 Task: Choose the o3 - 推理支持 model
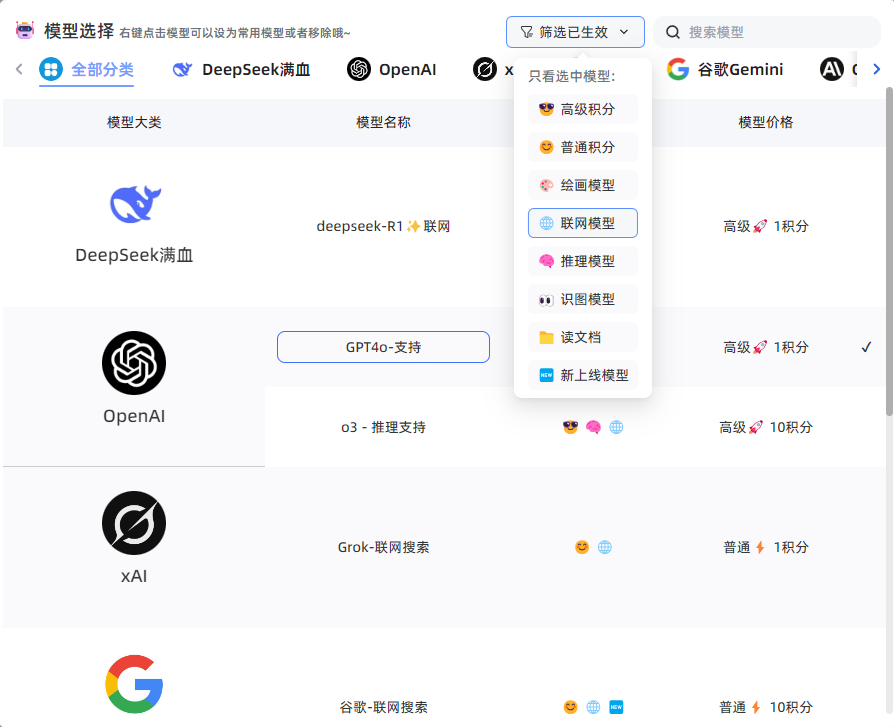coord(383,427)
